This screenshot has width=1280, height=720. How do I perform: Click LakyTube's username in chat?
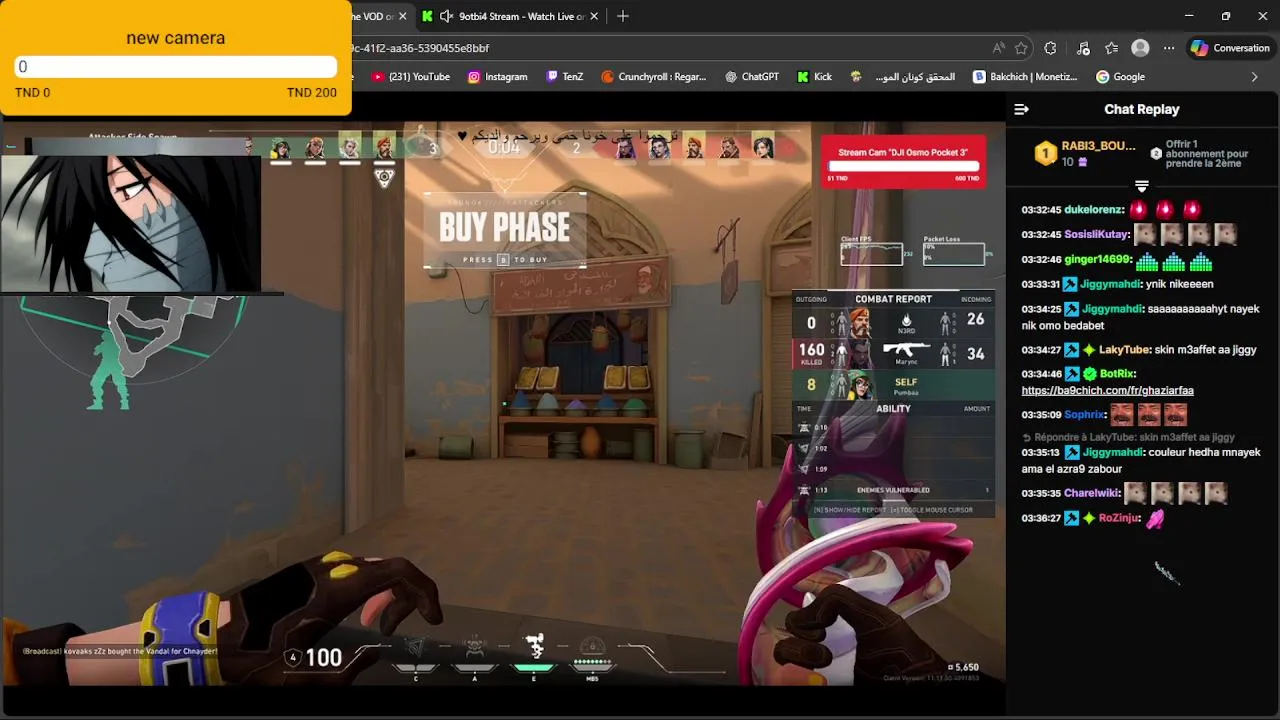(x=1124, y=350)
